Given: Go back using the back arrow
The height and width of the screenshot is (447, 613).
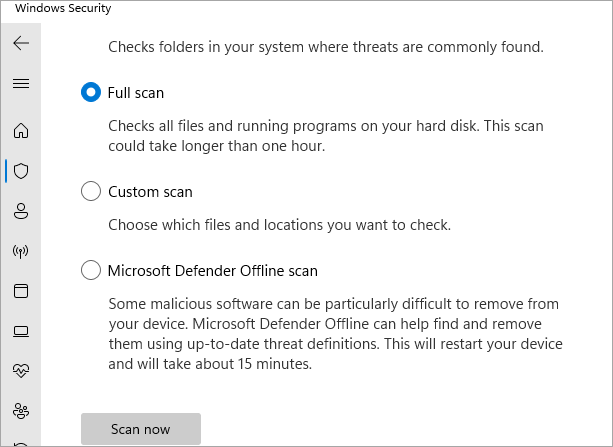Looking at the screenshot, I should (20, 43).
